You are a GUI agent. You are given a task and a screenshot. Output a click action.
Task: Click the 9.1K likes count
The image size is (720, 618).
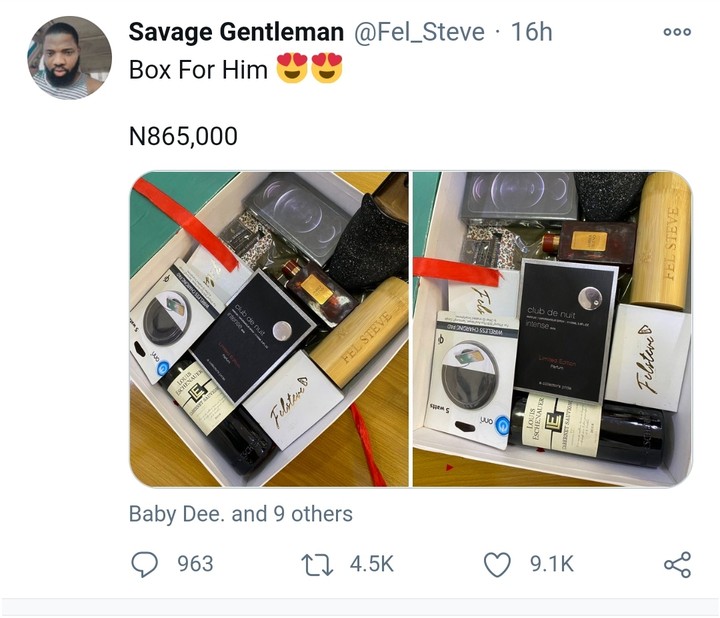(551, 565)
